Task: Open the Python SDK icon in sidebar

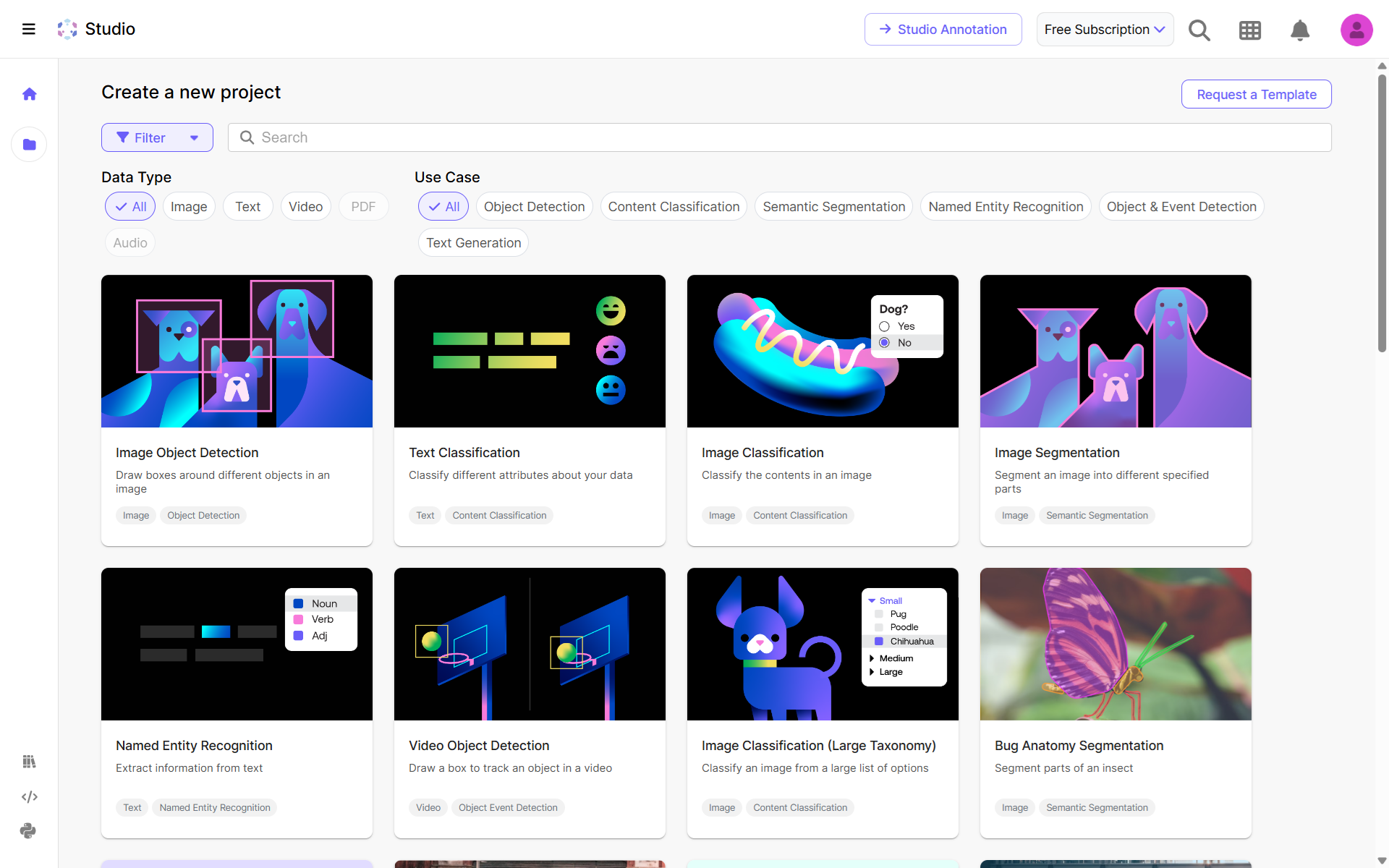Action: coord(28,831)
